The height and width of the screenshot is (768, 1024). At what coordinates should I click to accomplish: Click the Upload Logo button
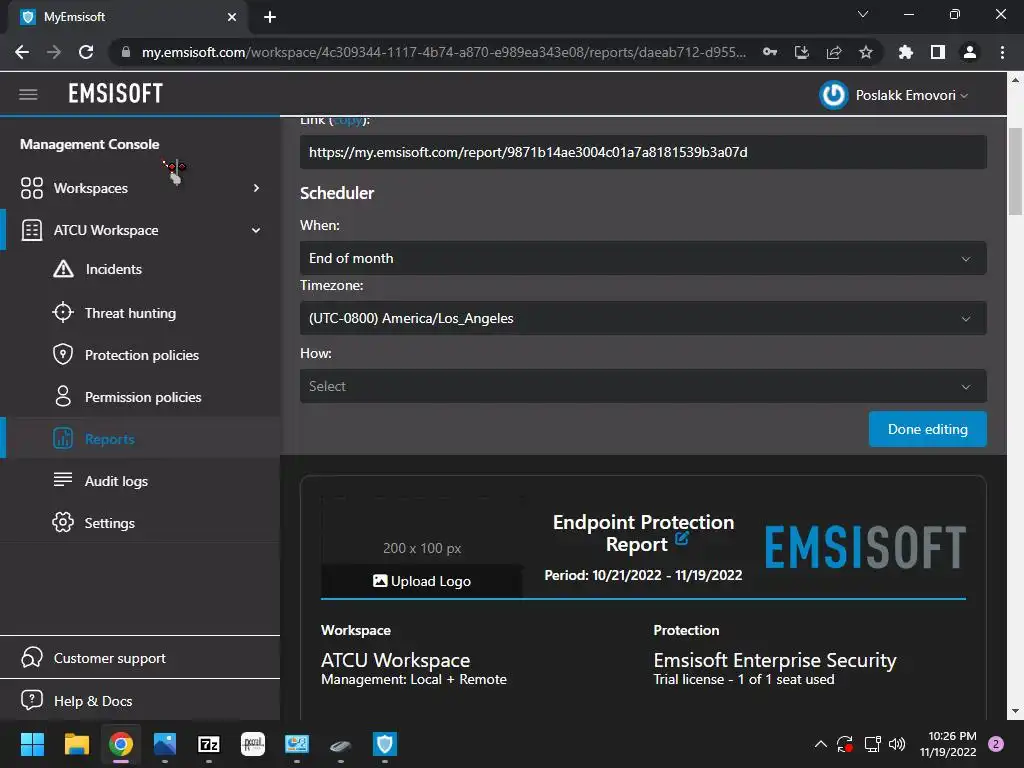click(x=422, y=581)
